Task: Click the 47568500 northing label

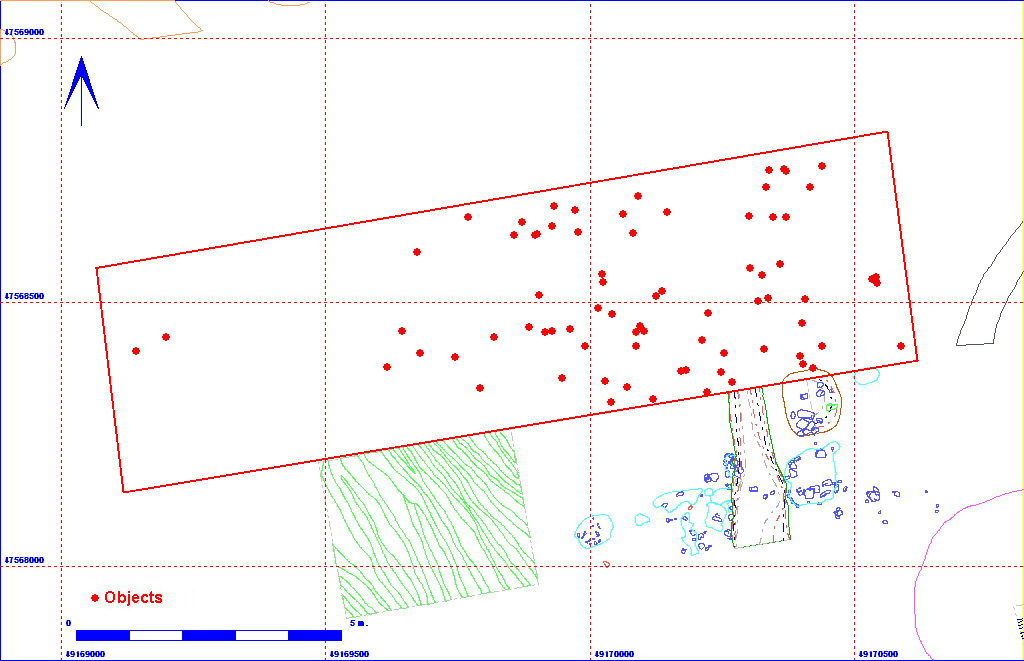Action: pos(24,296)
